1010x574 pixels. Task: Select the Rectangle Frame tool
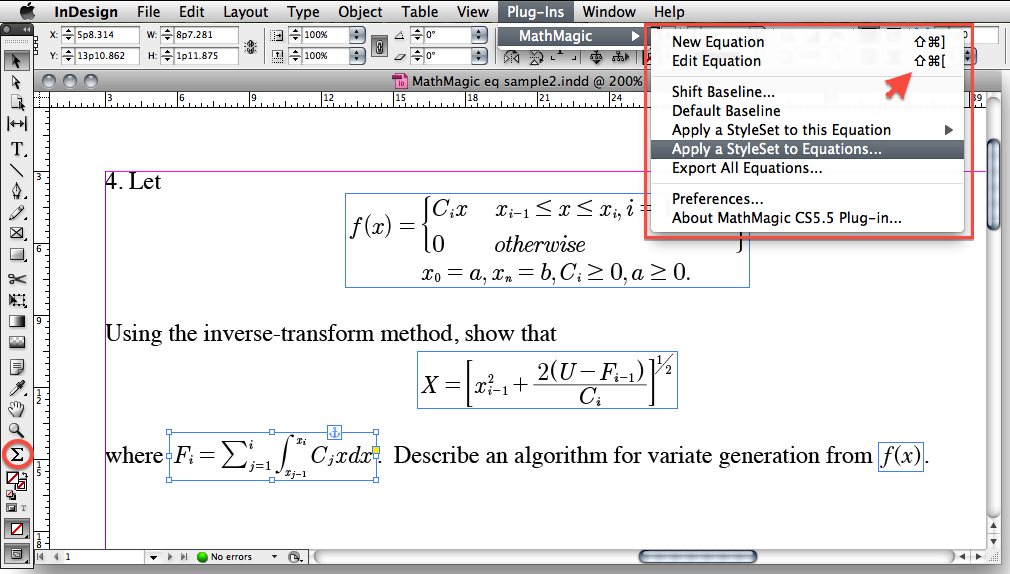tap(17, 233)
